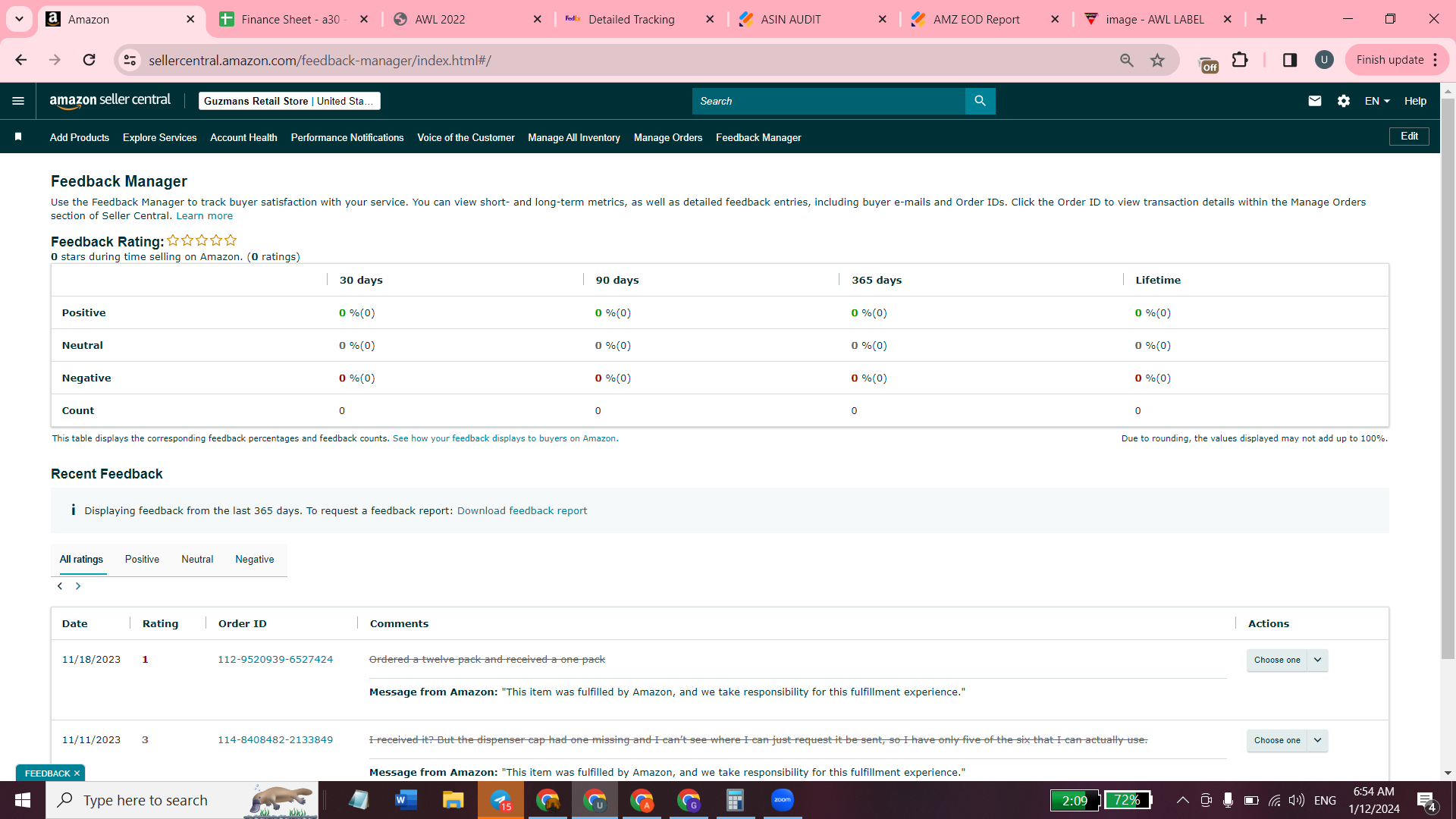Viewport: 1456px width, 819px height.
Task: Bookmark this page with the star
Action: pyautogui.click(x=1157, y=60)
